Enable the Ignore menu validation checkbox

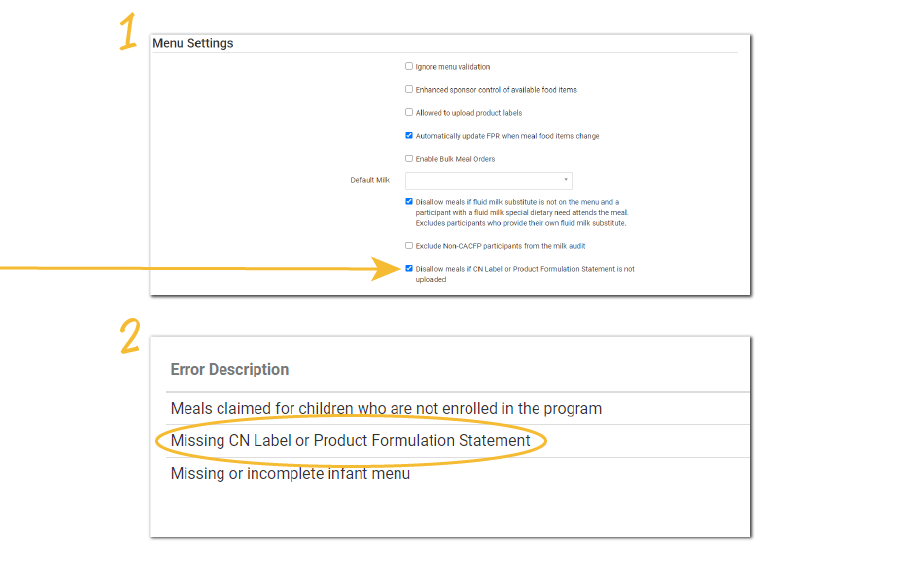(x=409, y=67)
